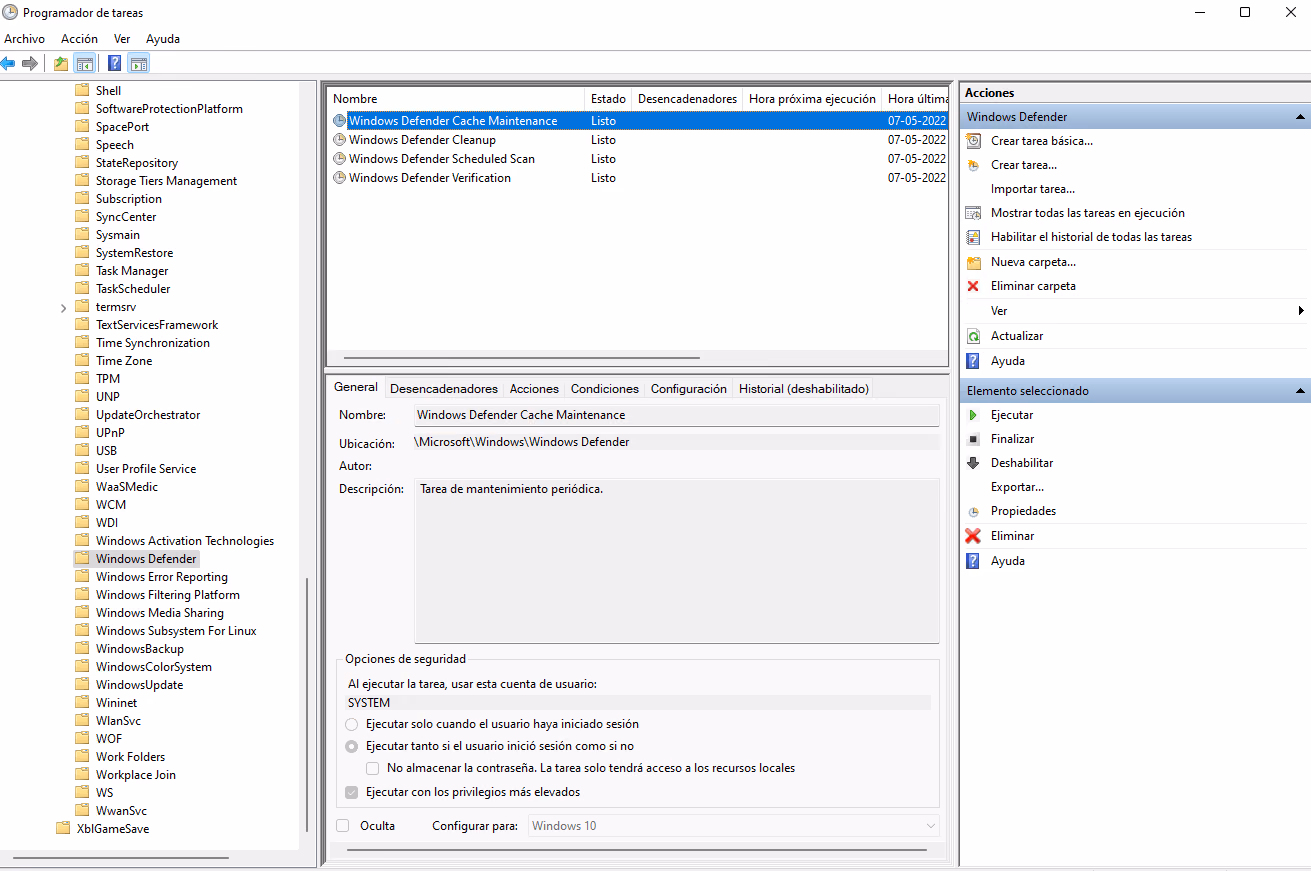Click the green Actualizar refresh icon
This screenshot has height=871, width=1311.
[973, 336]
